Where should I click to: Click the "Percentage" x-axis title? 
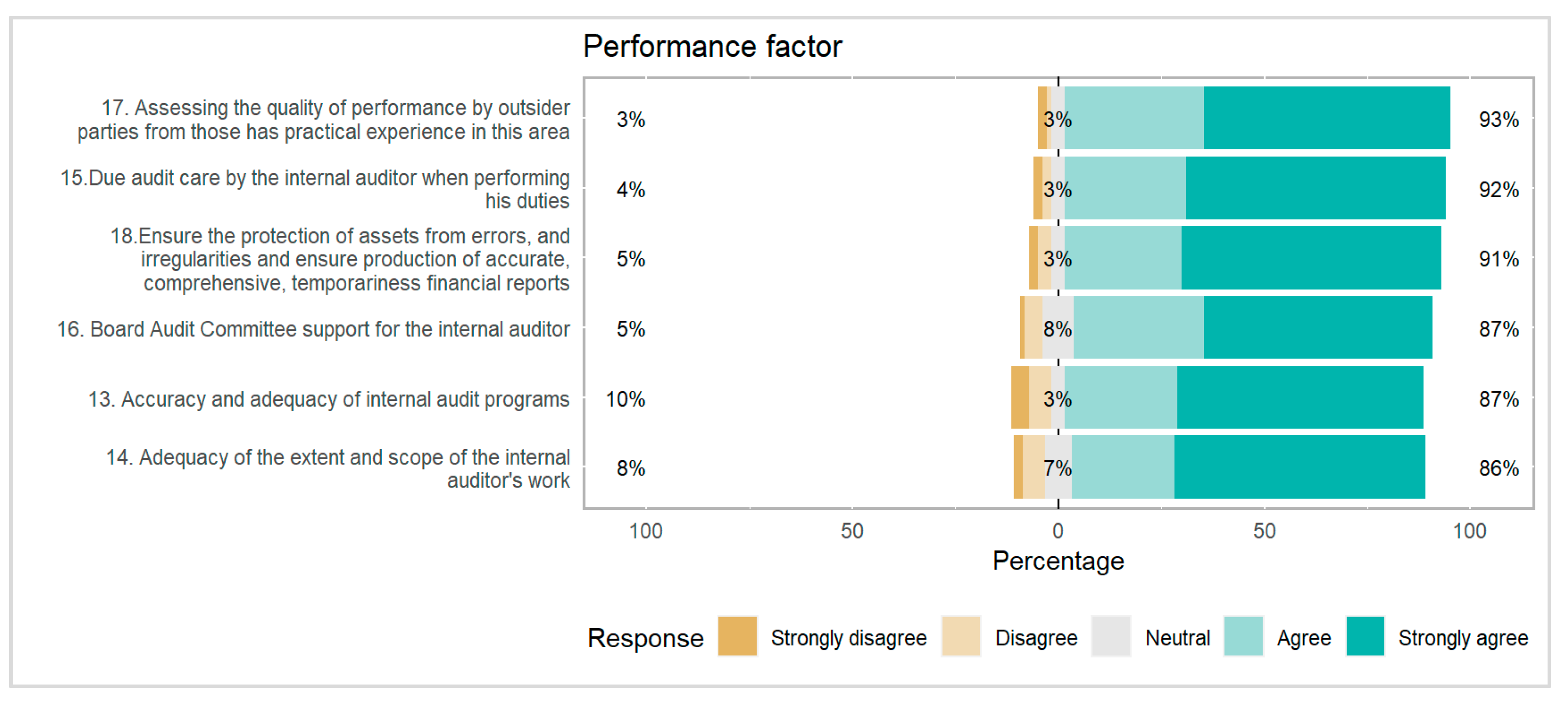coord(1058,561)
